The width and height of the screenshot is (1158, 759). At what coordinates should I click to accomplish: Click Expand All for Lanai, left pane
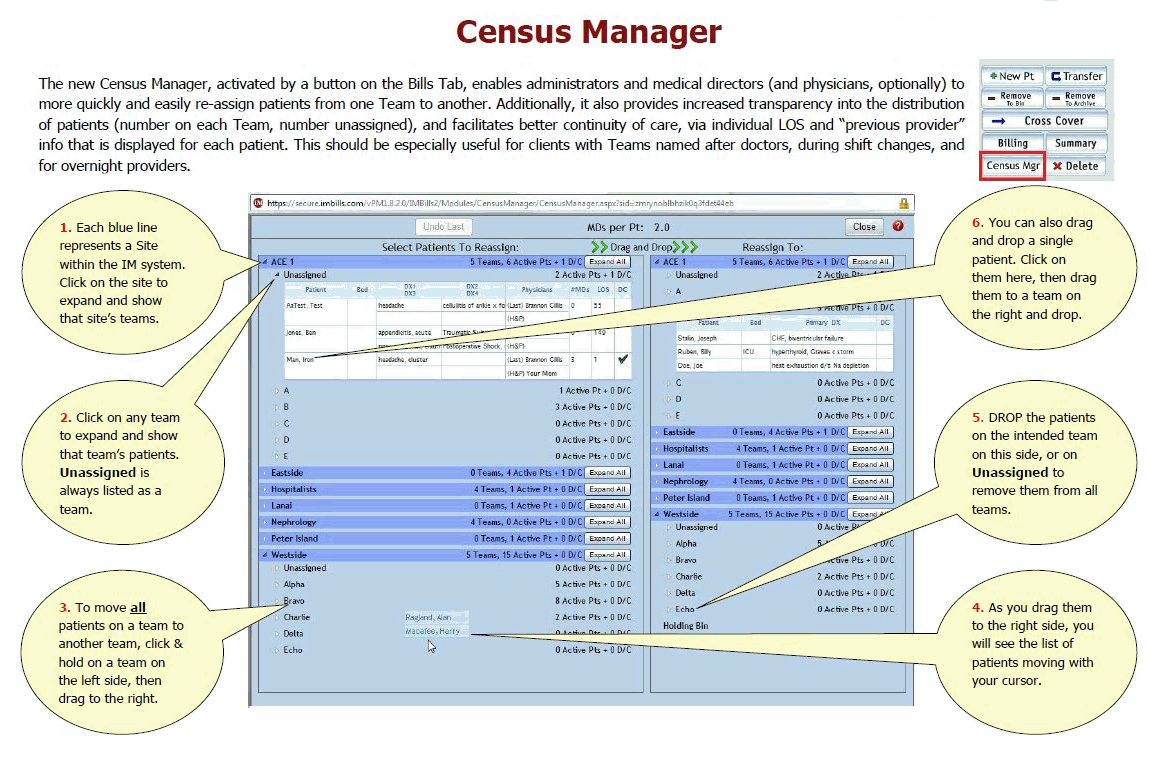607,506
